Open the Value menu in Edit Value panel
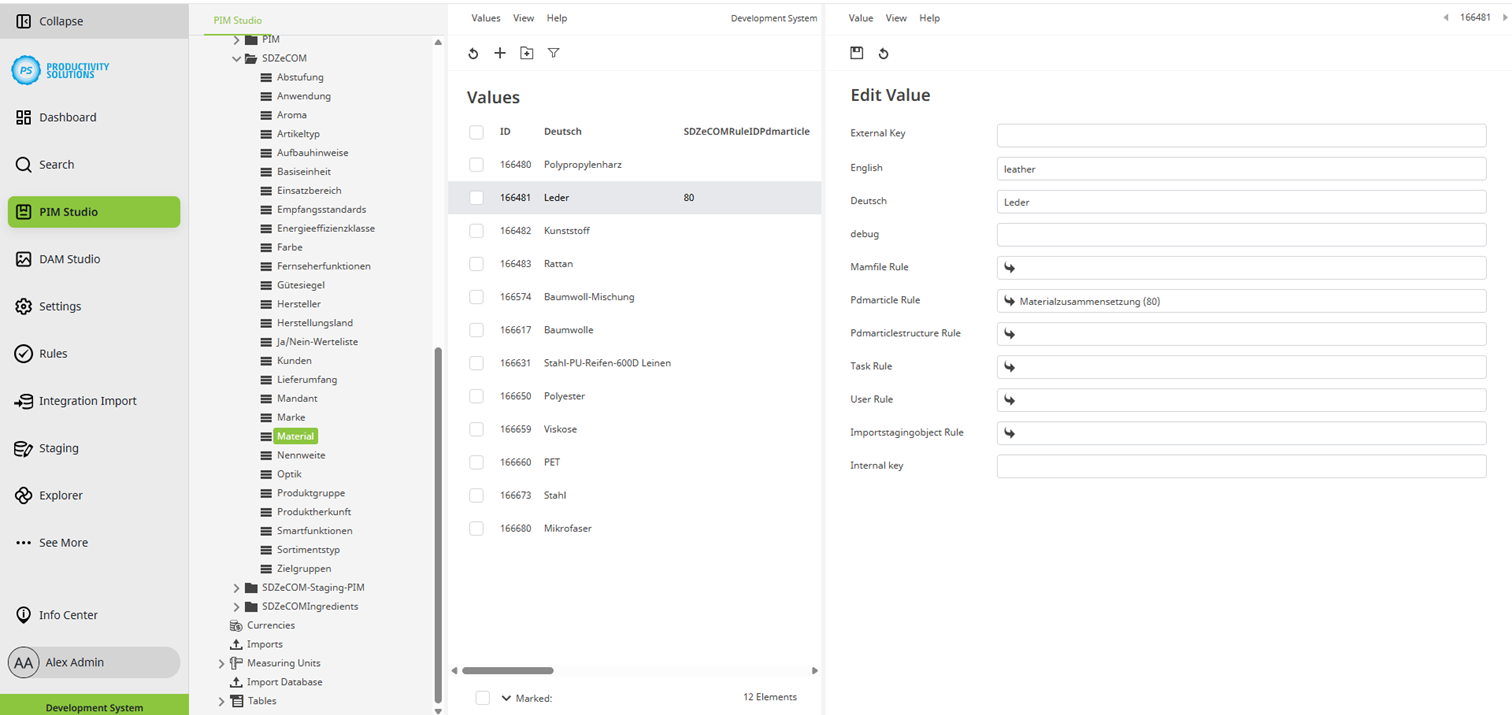Image resolution: width=1512 pixels, height=715 pixels. [860, 18]
